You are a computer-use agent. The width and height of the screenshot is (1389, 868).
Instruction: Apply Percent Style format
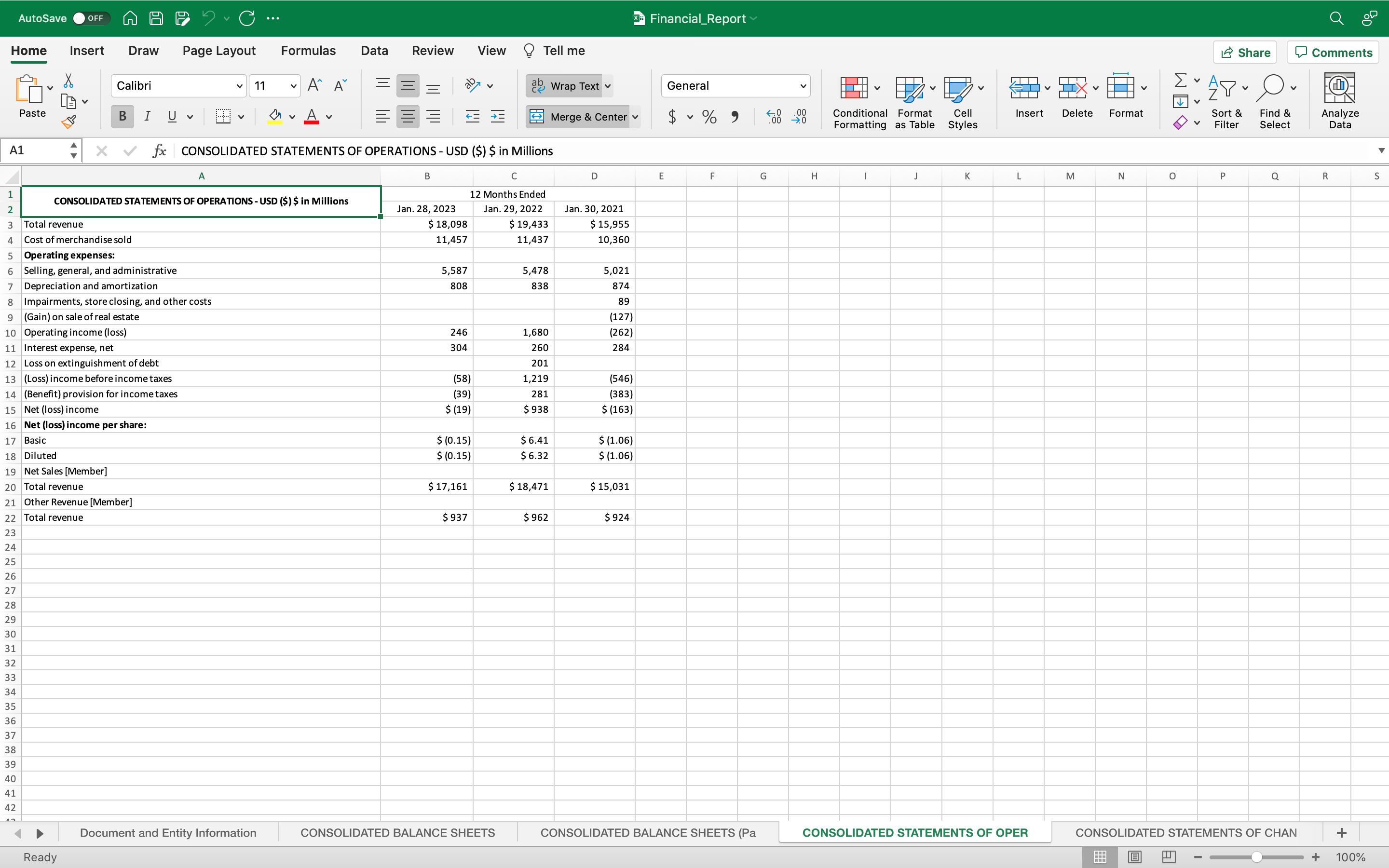click(x=709, y=117)
